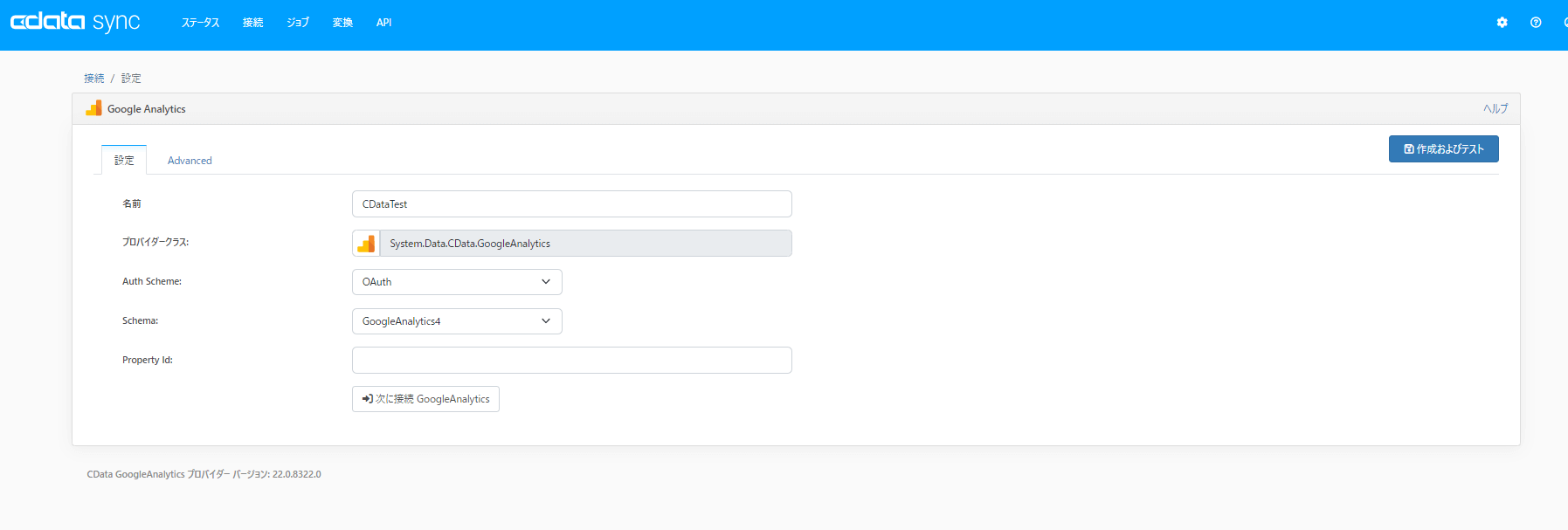This screenshot has width=1568, height=530.
Task: Open the help question-mark icon
Action: tap(1536, 23)
